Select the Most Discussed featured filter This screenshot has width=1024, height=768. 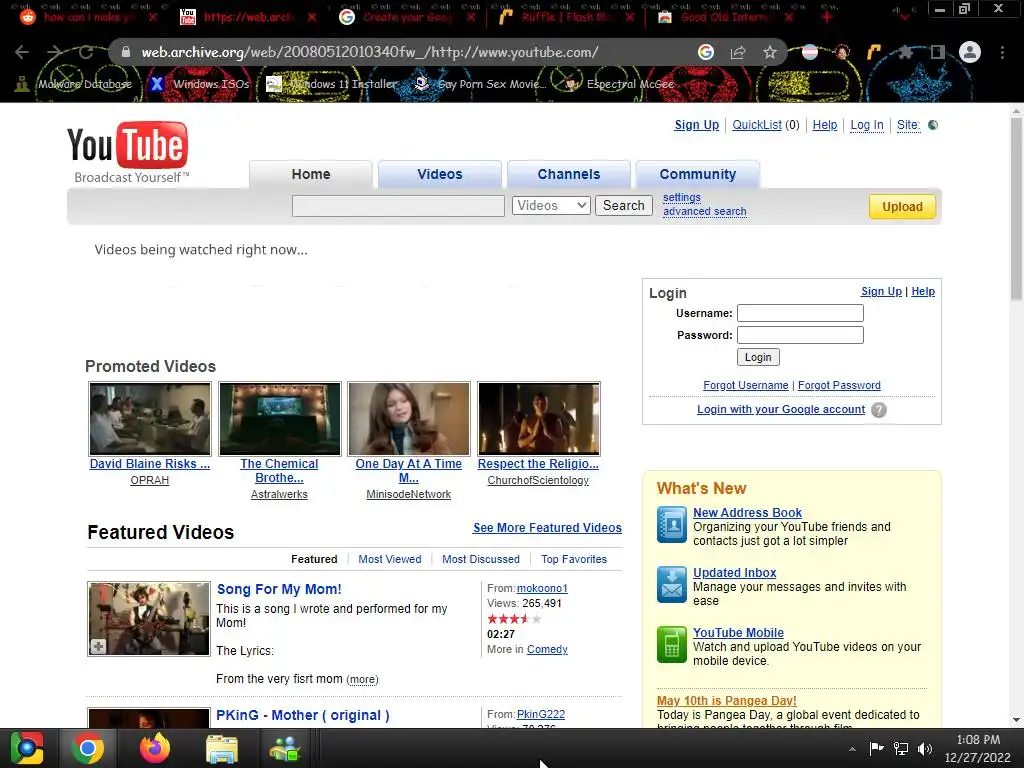click(481, 559)
